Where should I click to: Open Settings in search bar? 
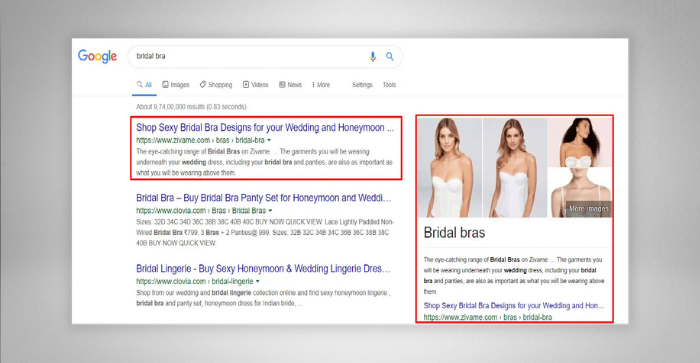pyautogui.click(x=362, y=85)
